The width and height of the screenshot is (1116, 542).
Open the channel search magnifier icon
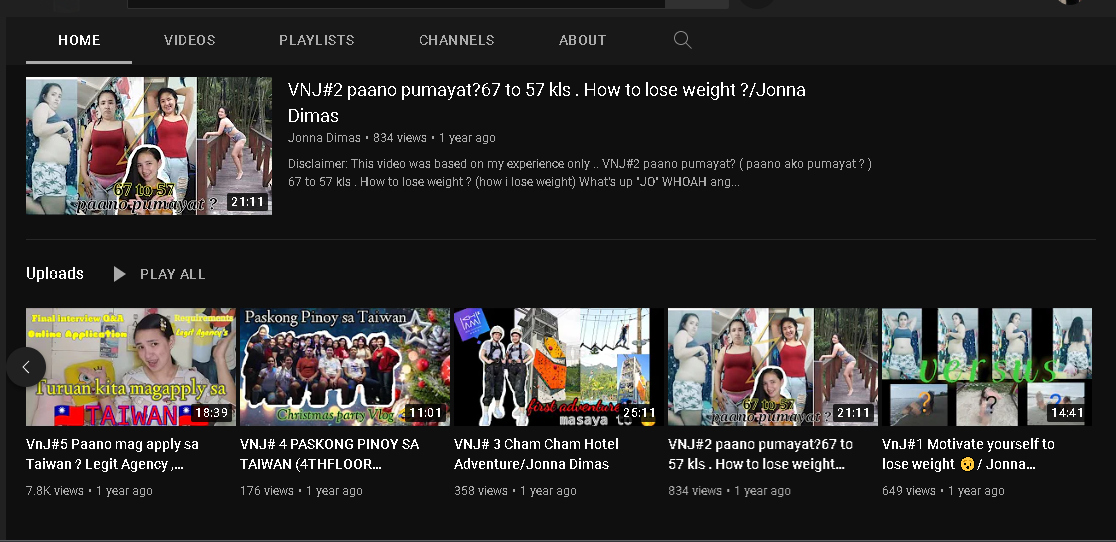pos(682,40)
